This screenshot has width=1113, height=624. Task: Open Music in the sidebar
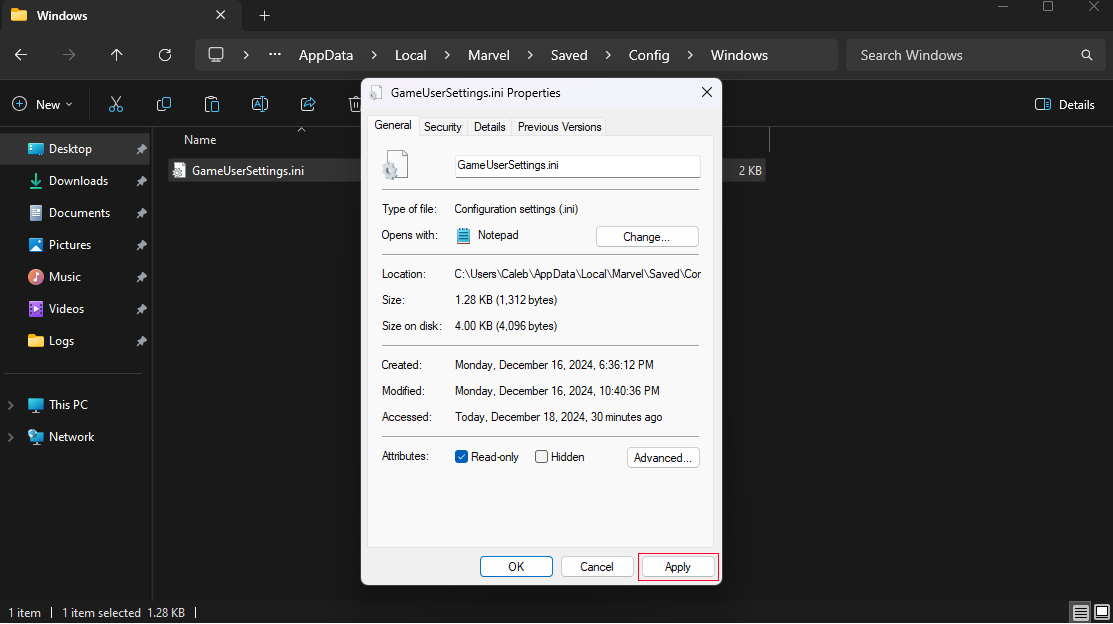click(65, 277)
